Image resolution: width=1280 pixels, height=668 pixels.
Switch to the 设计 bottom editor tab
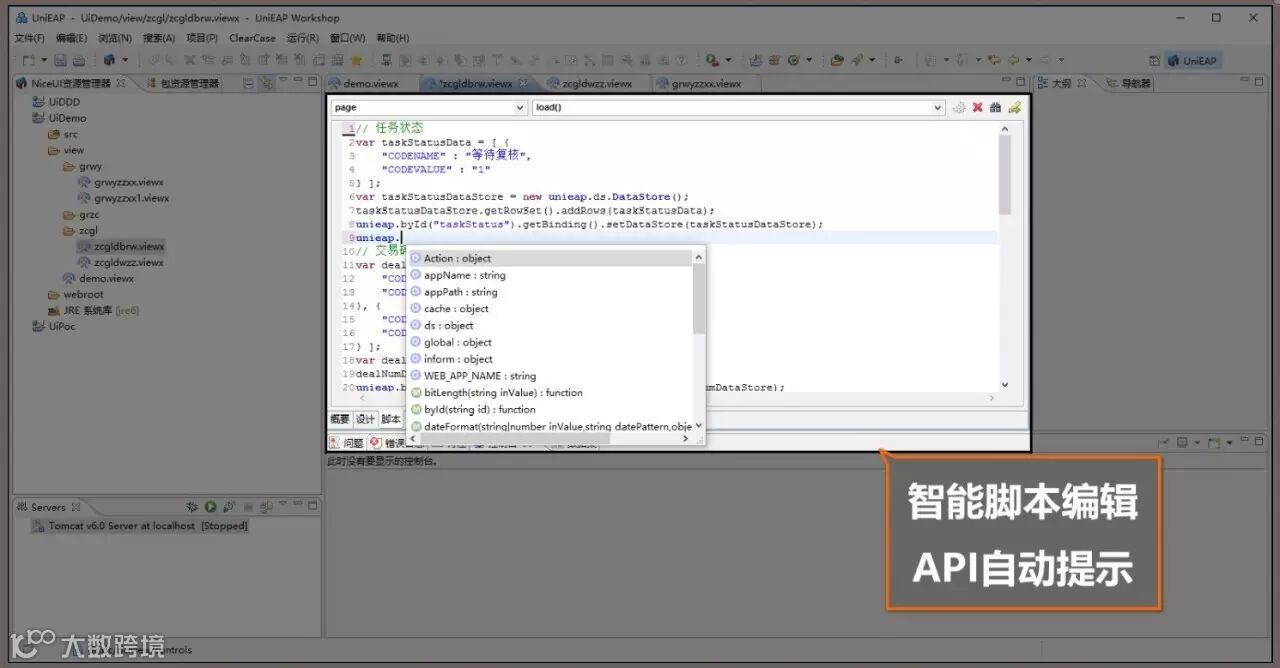click(365, 419)
